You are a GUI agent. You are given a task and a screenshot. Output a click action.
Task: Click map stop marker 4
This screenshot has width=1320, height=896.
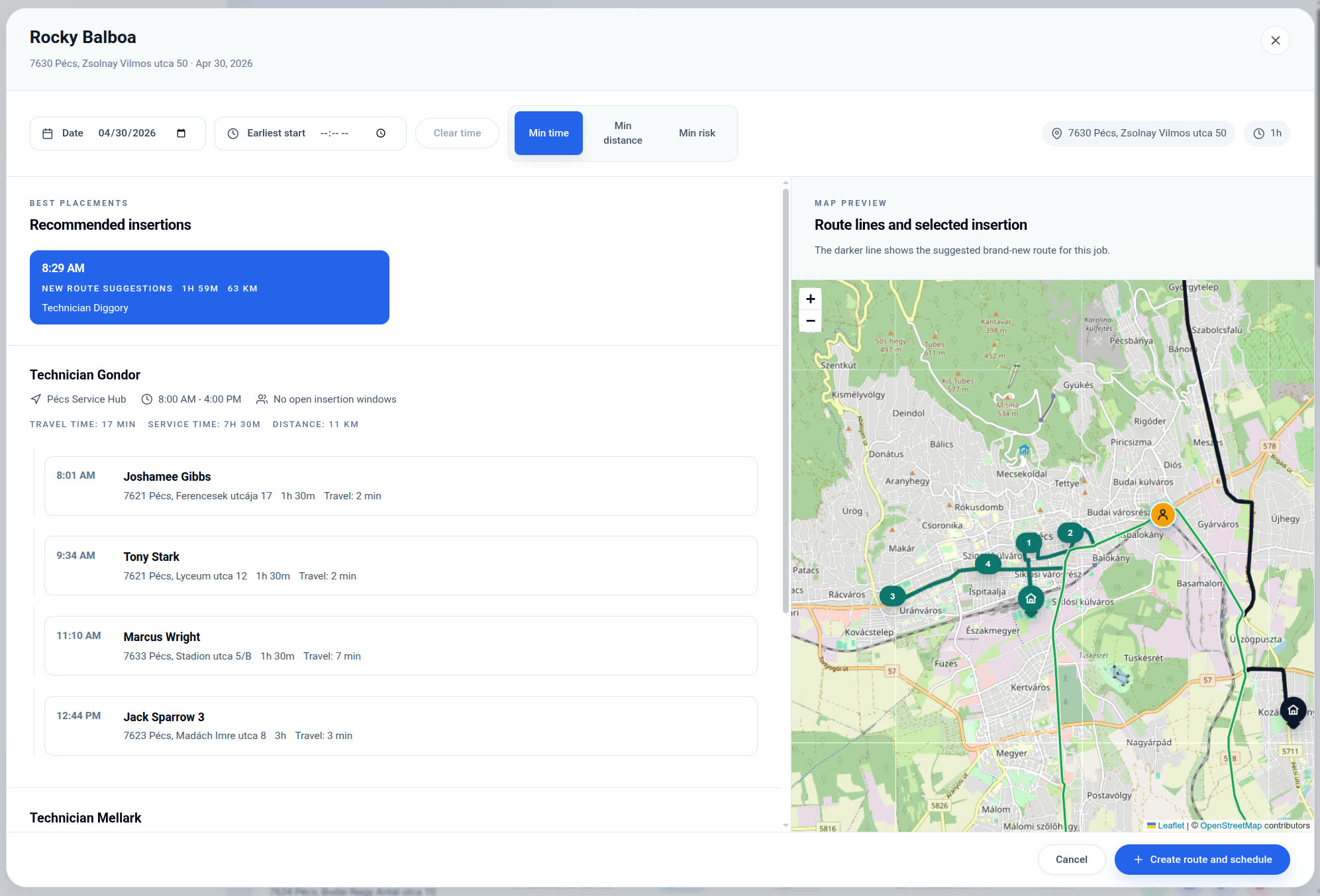click(988, 564)
